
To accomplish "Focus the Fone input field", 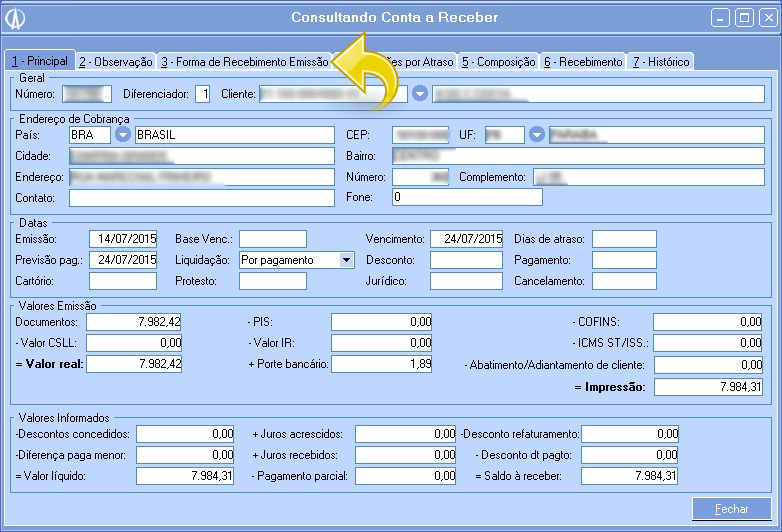I will 467,198.
